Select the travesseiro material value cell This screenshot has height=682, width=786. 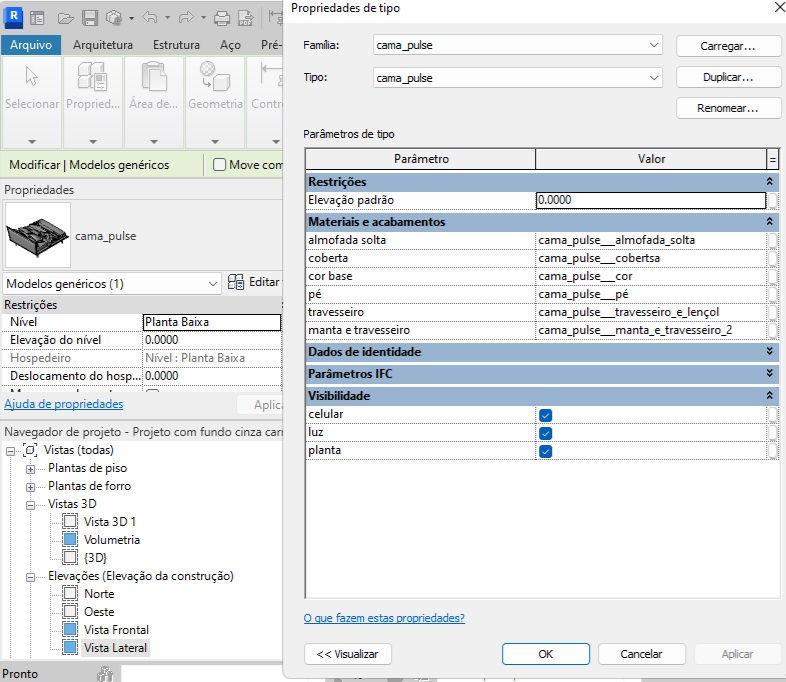tap(651, 312)
